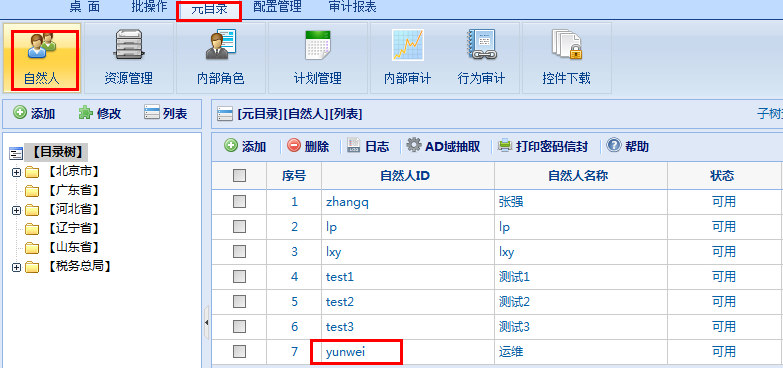This screenshot has width=783, height=368.
Task: Click the red 删除 button
Action: [308, 146]
